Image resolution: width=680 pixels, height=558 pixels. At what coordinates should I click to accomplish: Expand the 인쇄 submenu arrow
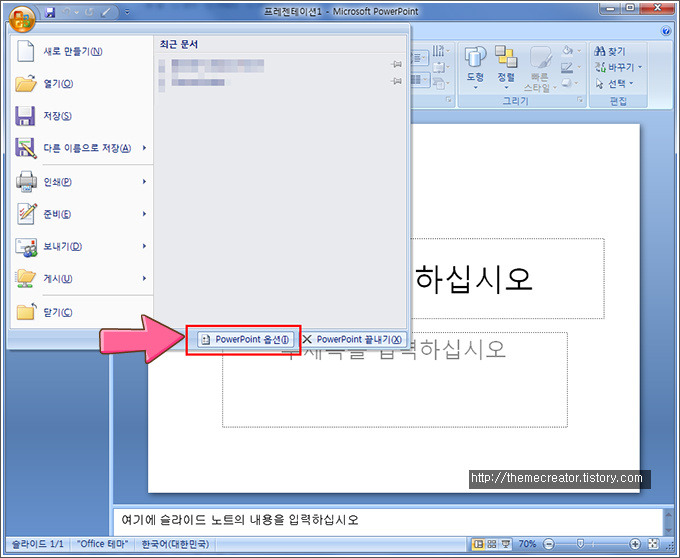point(144,182)
